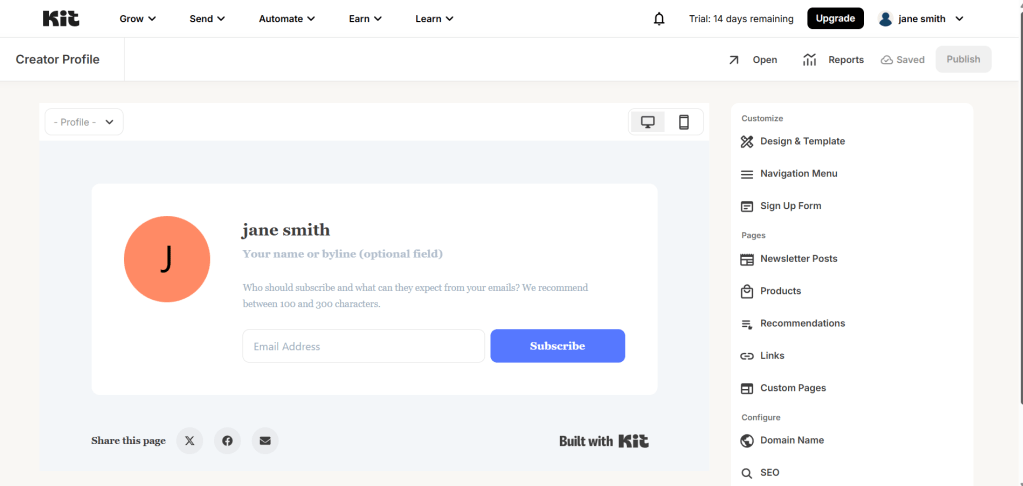Open the Newsletter Posts page settings
The image size is (1023, 486).
[798, 259]
